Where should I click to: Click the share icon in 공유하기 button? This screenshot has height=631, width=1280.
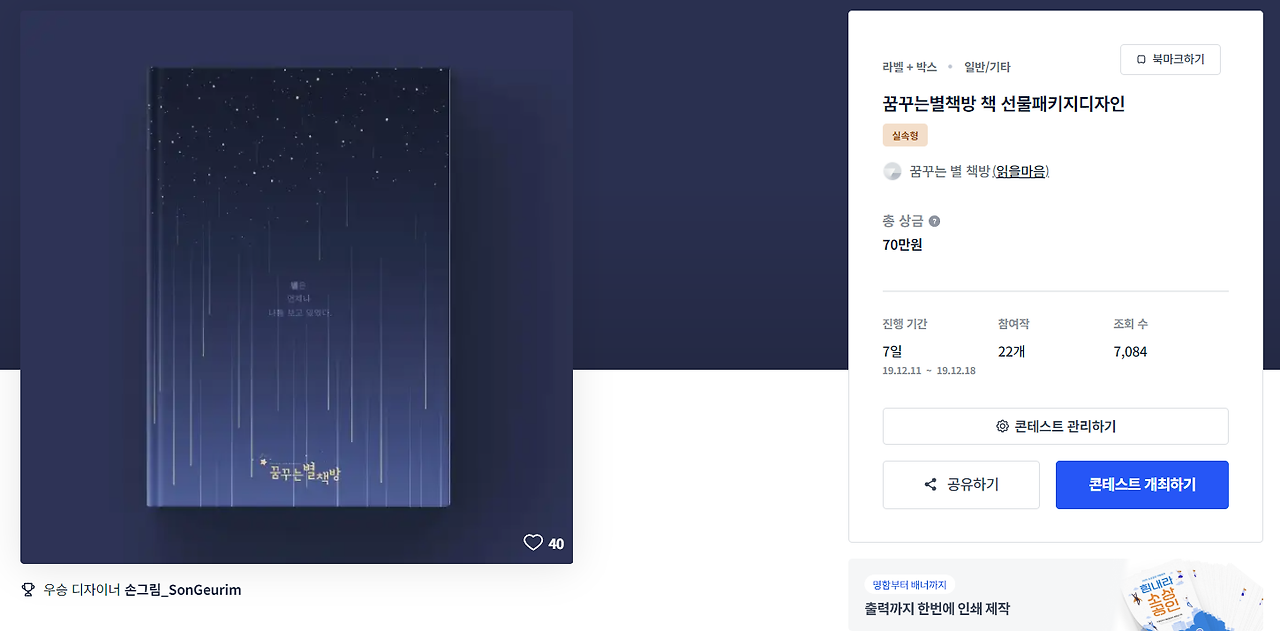[x=931, y=485]
